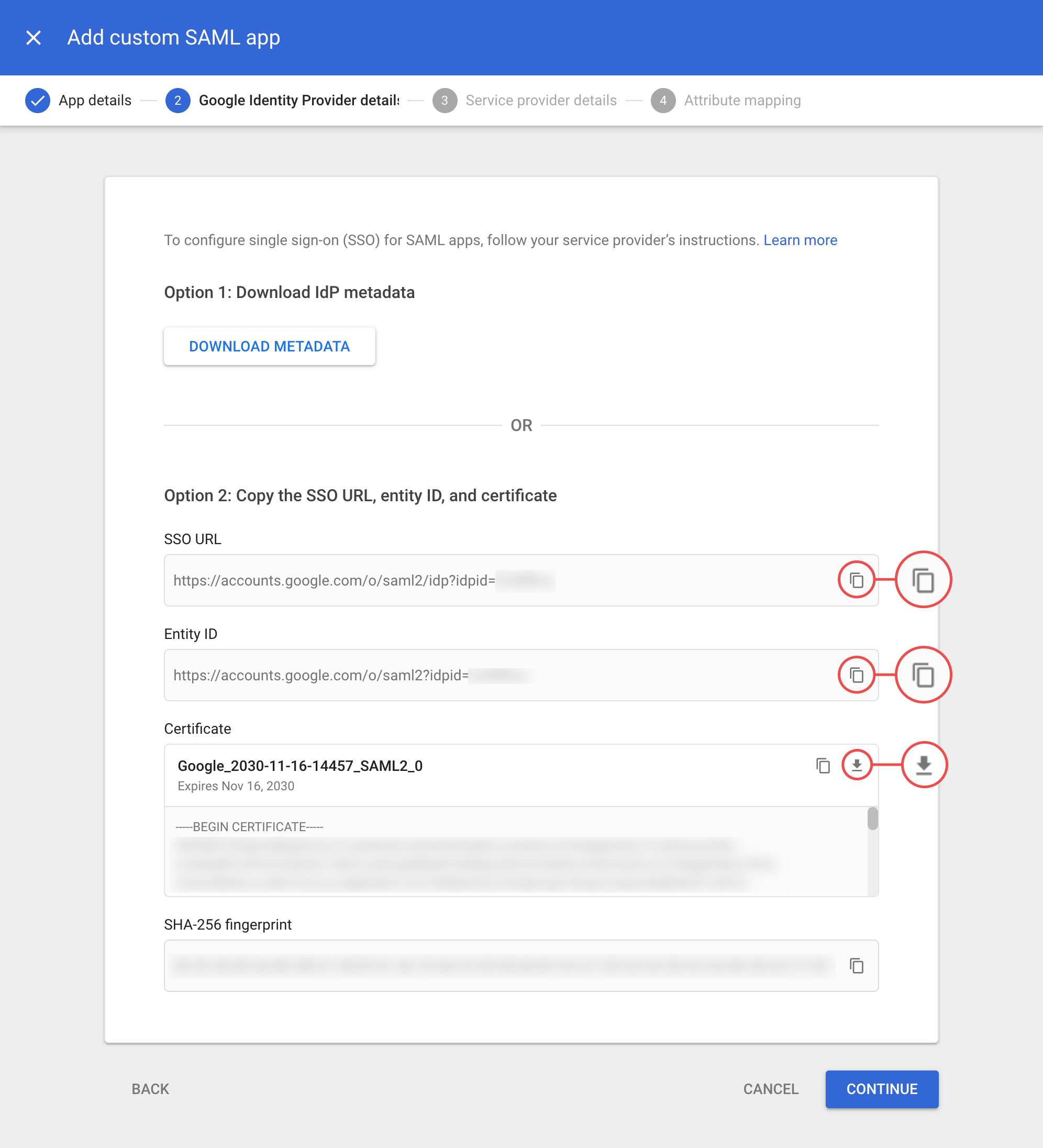Image resolution: width=1043 pixels, height=1148 pixels.
Task: Open the Learn more link
Action: pyautogui.click(x=800, y=240)
